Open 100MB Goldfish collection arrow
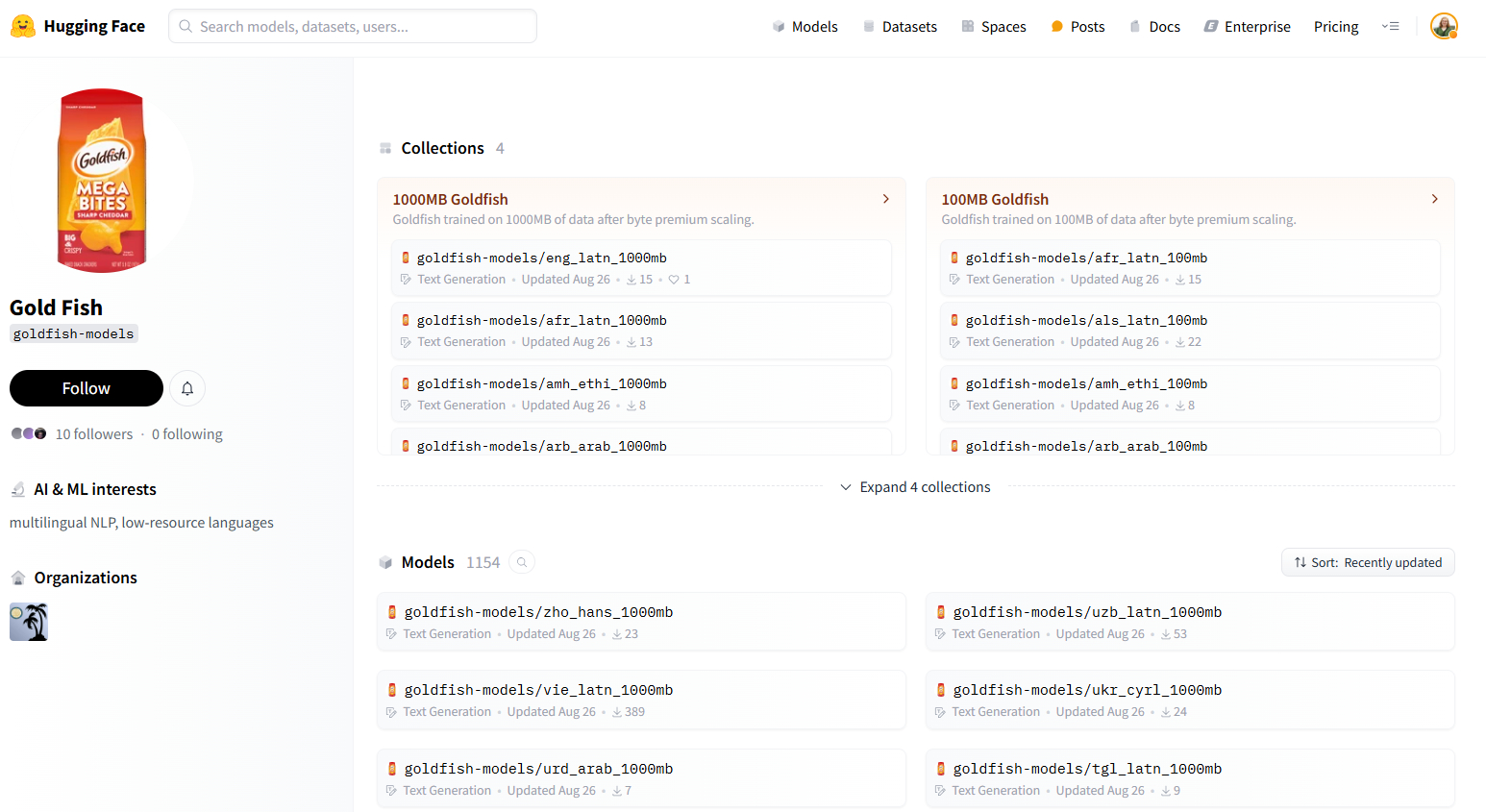Viewport: 1486px width, 812px height. click(1434, 199)
